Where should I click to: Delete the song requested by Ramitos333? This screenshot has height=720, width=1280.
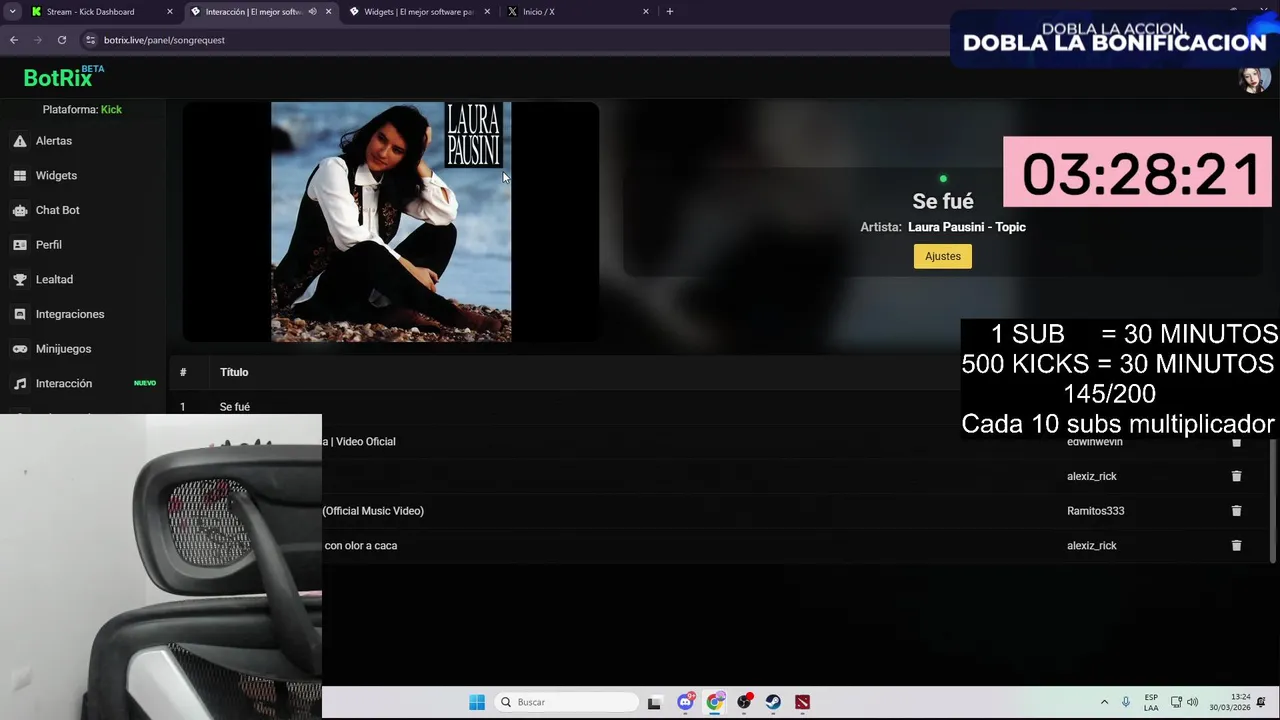[x=1236, y=511]
